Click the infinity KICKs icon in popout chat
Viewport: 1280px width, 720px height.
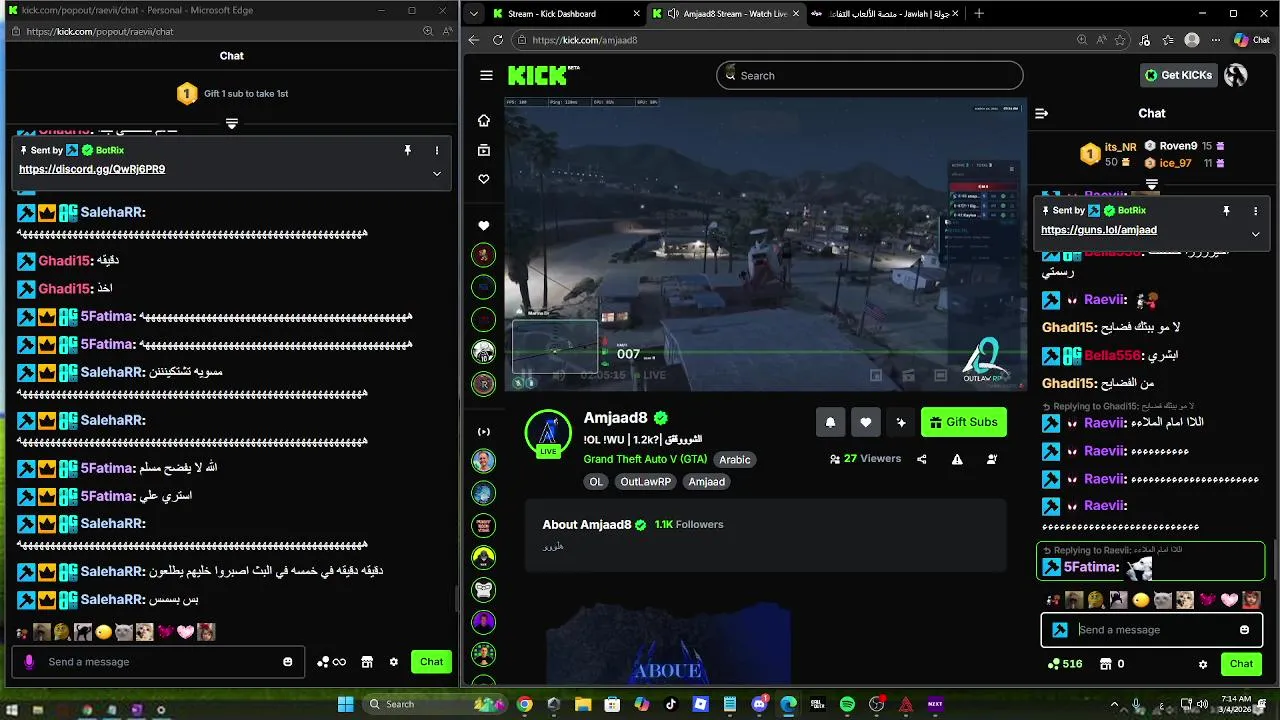click(331, 662)
